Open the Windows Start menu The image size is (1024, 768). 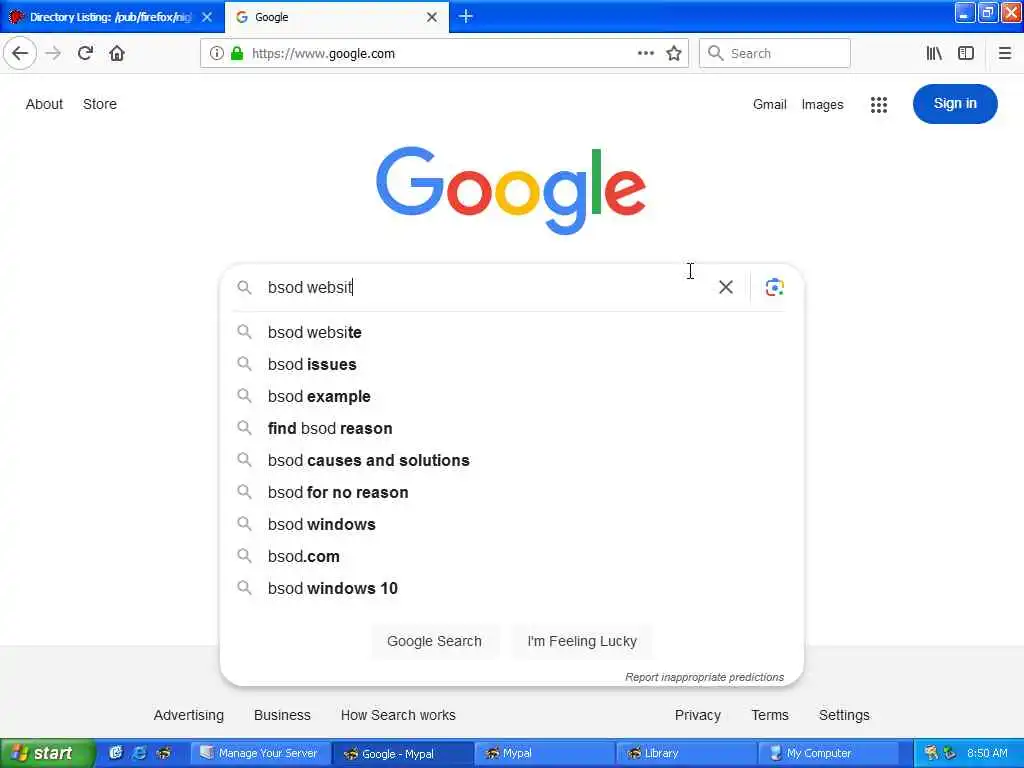tap(47, 753)
